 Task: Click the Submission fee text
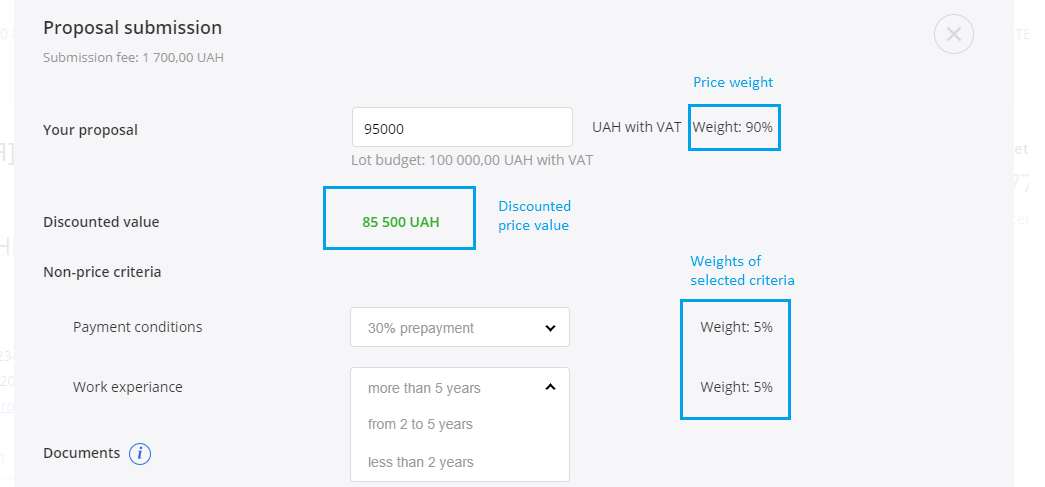133,57
